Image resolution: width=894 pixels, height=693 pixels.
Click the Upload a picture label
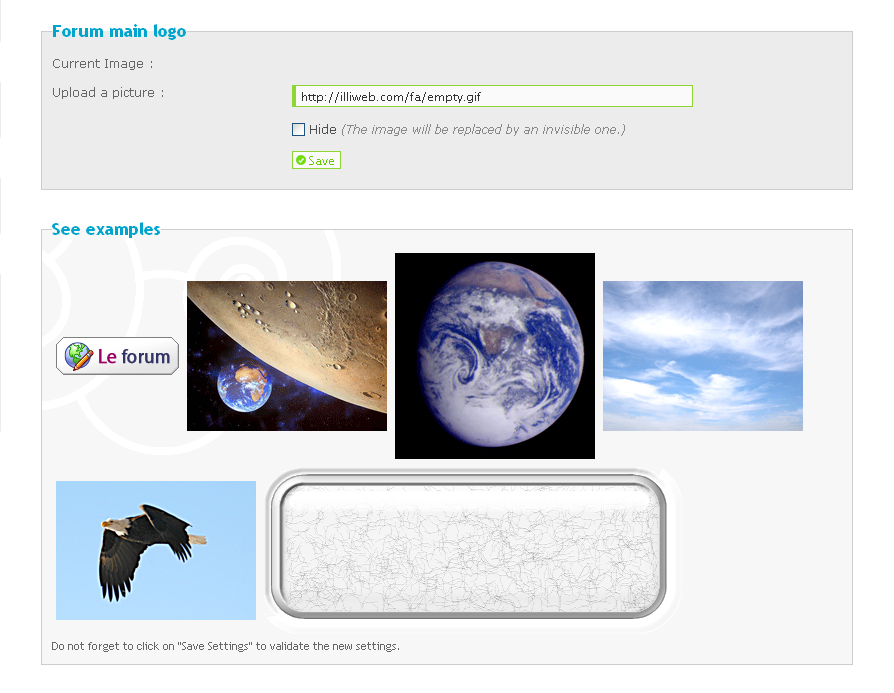[108, 93]
